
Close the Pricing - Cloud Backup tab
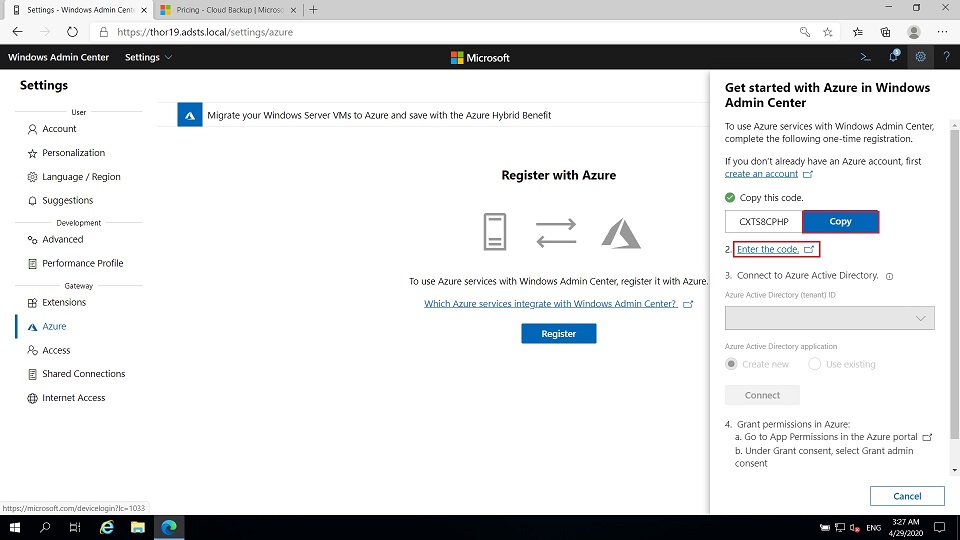click(x=293, y=10)
